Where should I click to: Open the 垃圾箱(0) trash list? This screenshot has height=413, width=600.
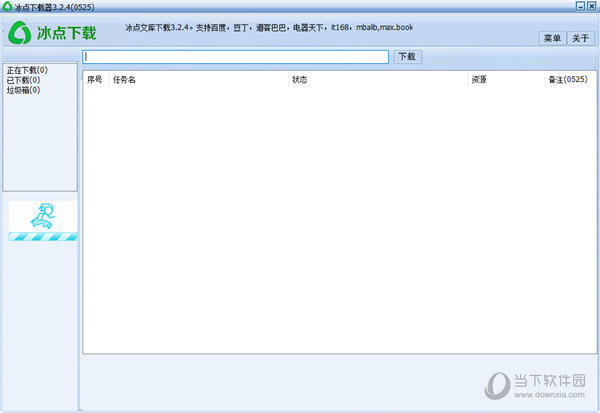tap(22, 90)
